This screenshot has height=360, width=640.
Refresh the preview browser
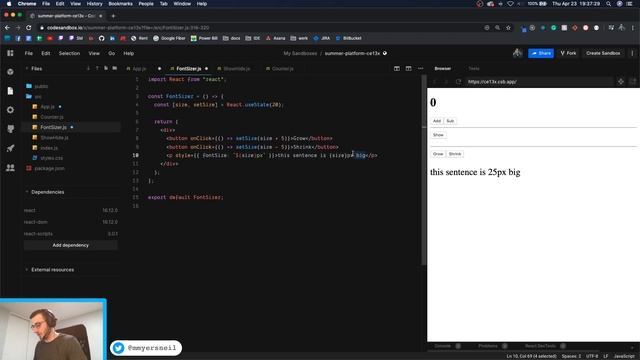point(458,82)
